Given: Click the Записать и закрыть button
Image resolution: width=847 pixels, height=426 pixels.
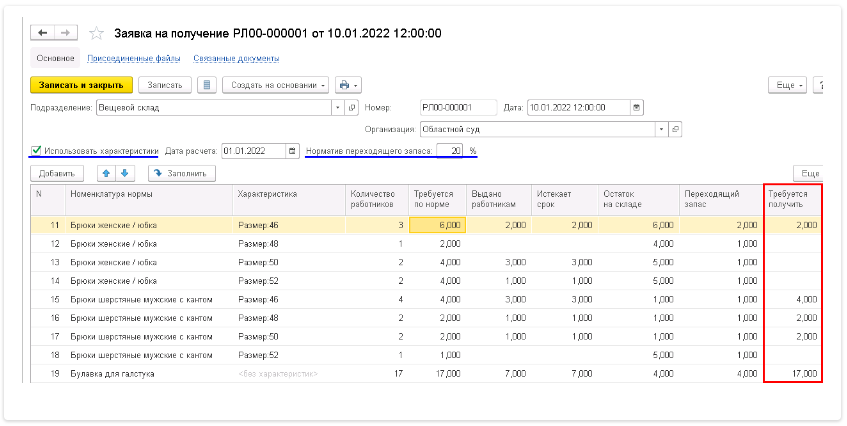Looking at the screenshot, I should [x=81, y=85].
